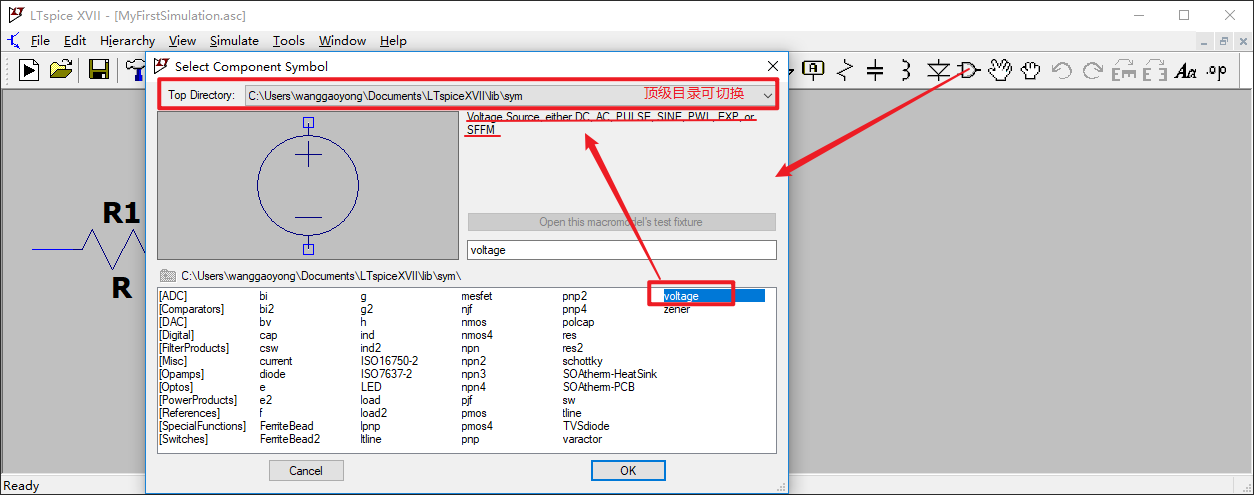
Task: Select the ind symbol entry
Action: 368,335
